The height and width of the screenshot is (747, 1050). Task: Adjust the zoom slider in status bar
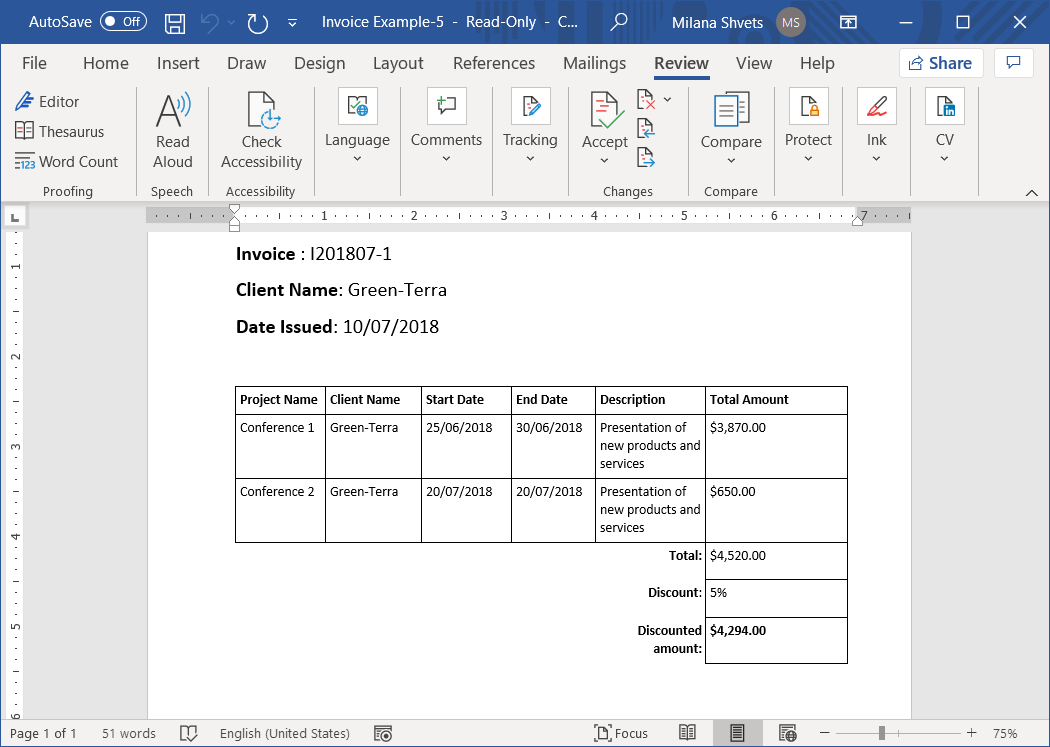coord(881,733)
